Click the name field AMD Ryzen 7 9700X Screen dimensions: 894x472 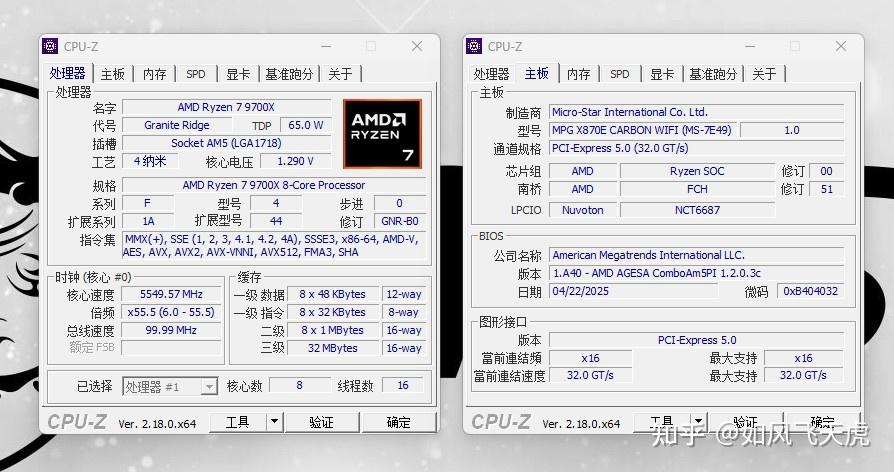(227, 107)
